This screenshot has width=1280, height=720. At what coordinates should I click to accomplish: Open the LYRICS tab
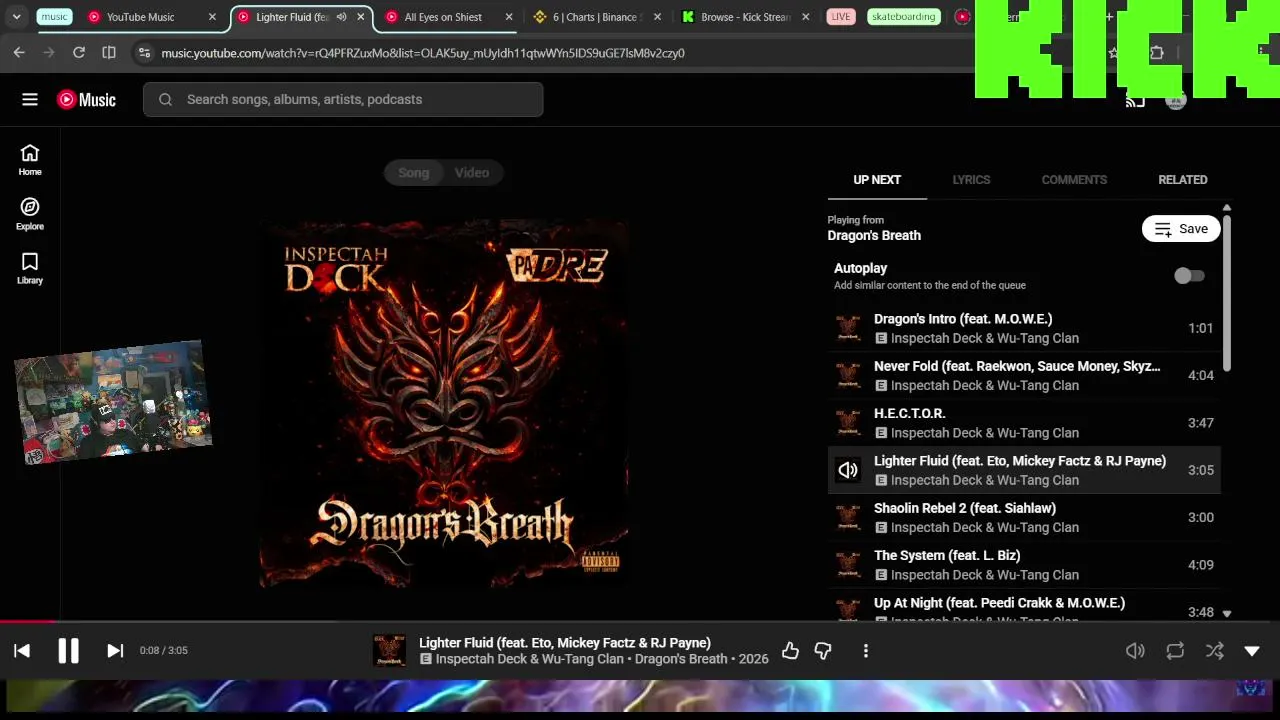coord(971,180)
